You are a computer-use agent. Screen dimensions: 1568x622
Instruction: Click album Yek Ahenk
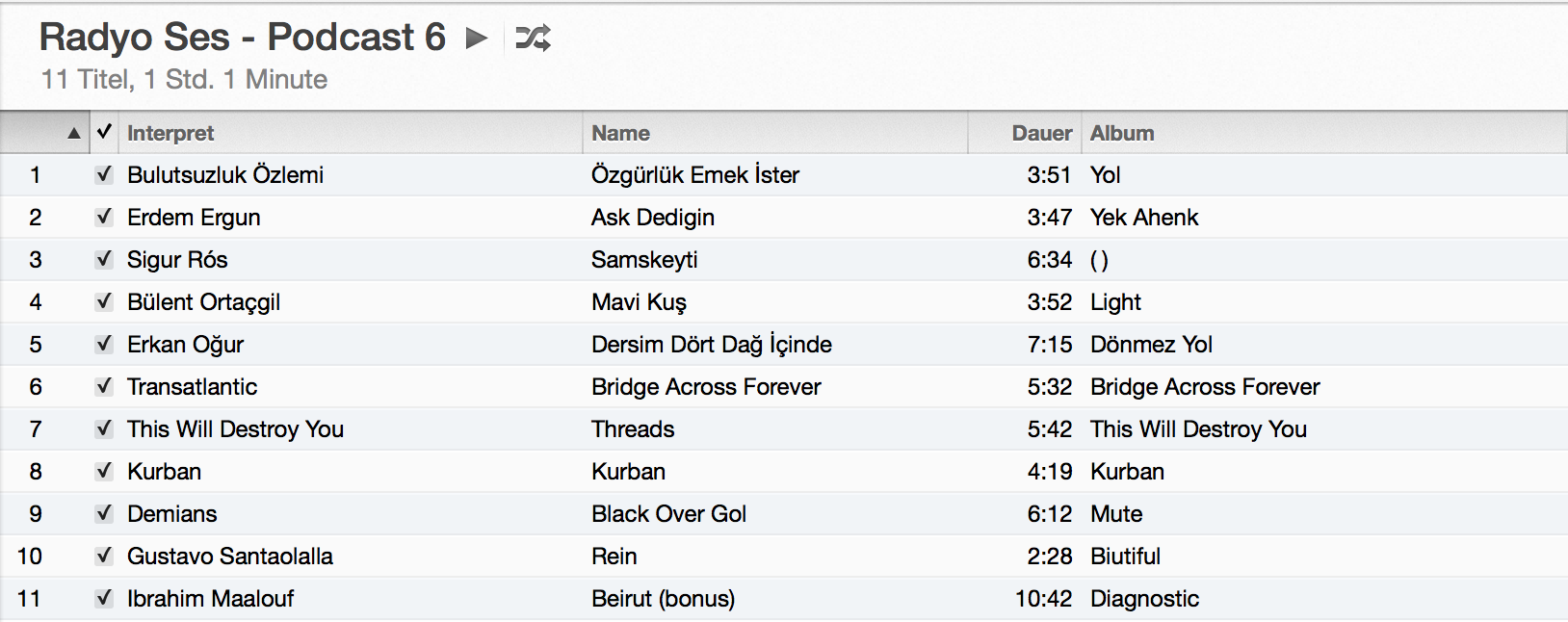click(1144, 218)
